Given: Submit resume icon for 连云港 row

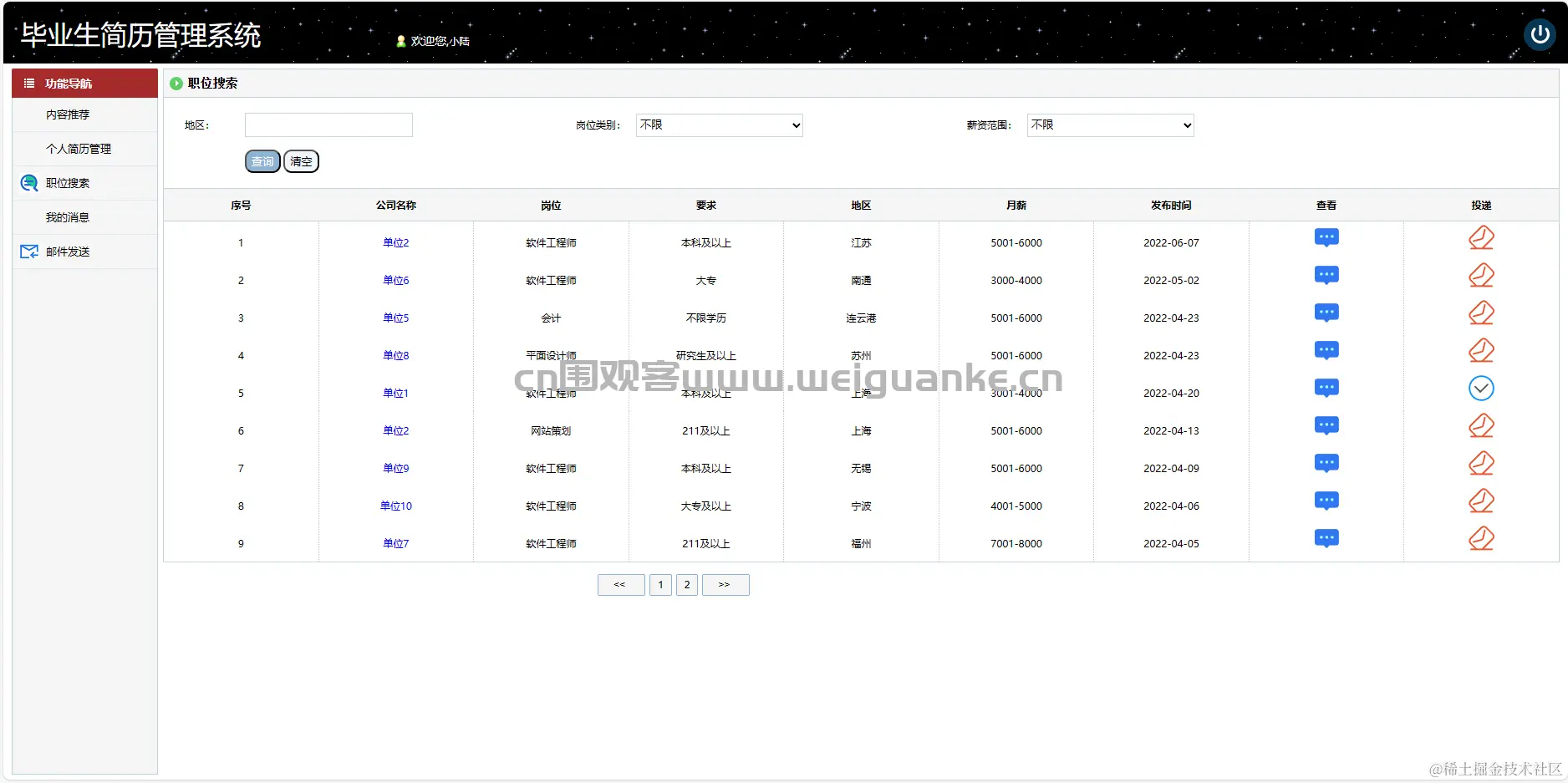Looking at the screenshot, I should tap(1481, 313).
